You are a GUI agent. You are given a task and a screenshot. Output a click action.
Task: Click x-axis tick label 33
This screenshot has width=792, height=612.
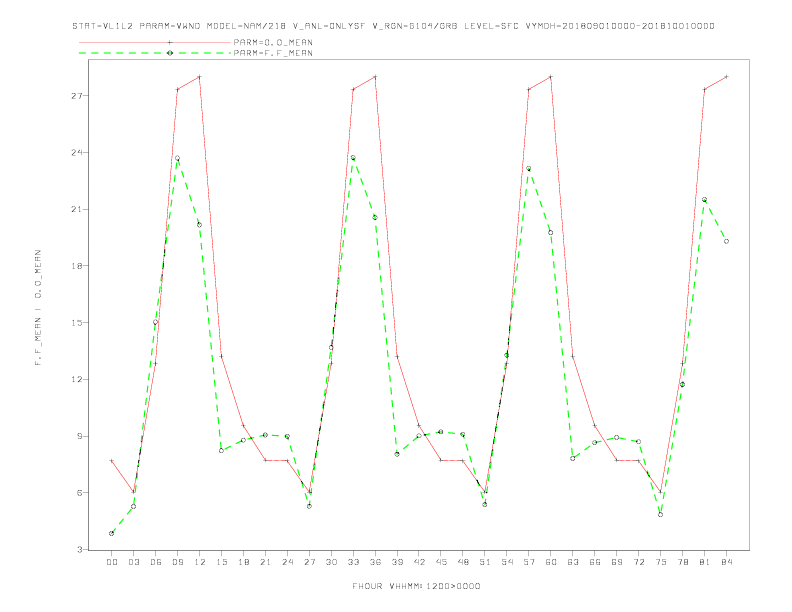[353, 562]
